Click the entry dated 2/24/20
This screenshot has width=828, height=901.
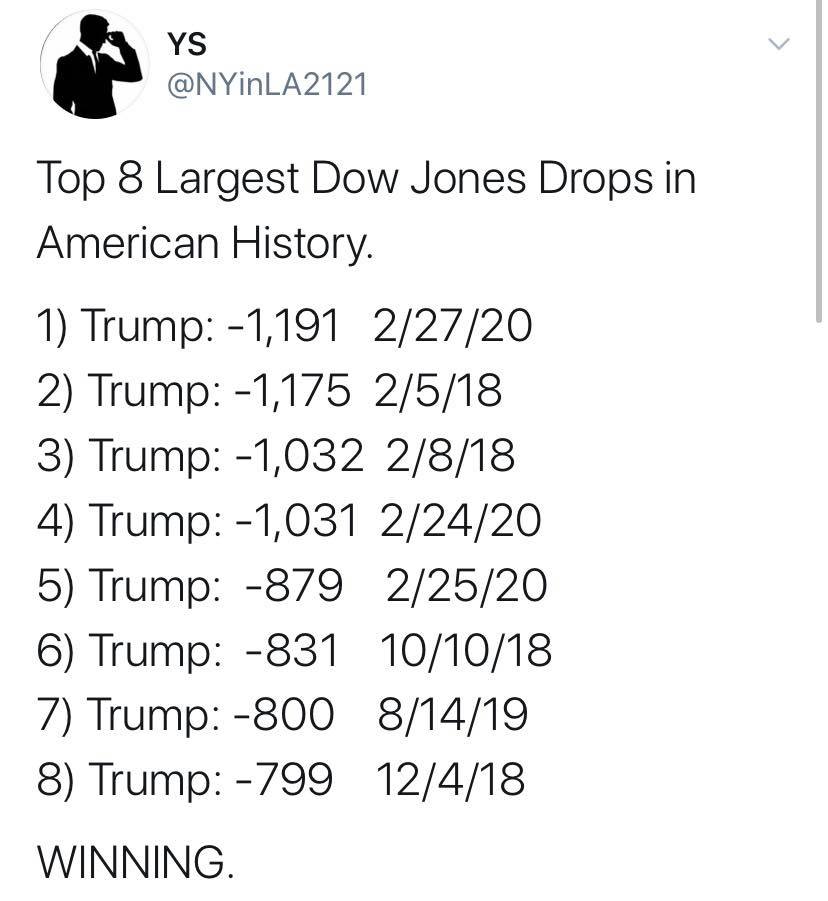pyautogui.click(x=289, y=521)
